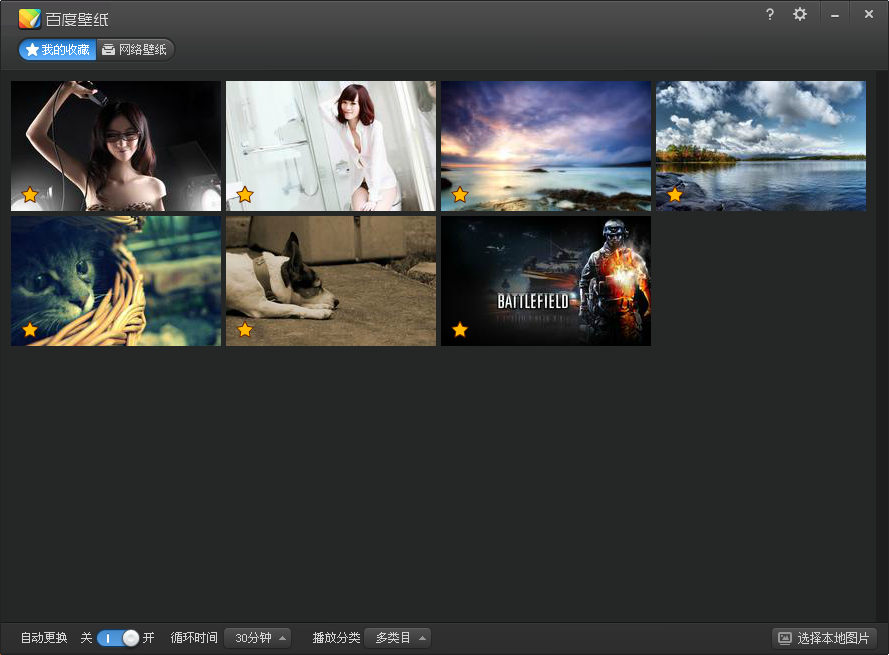Select the Battlefield wallpaper thumbnail

tap(546, 281)
